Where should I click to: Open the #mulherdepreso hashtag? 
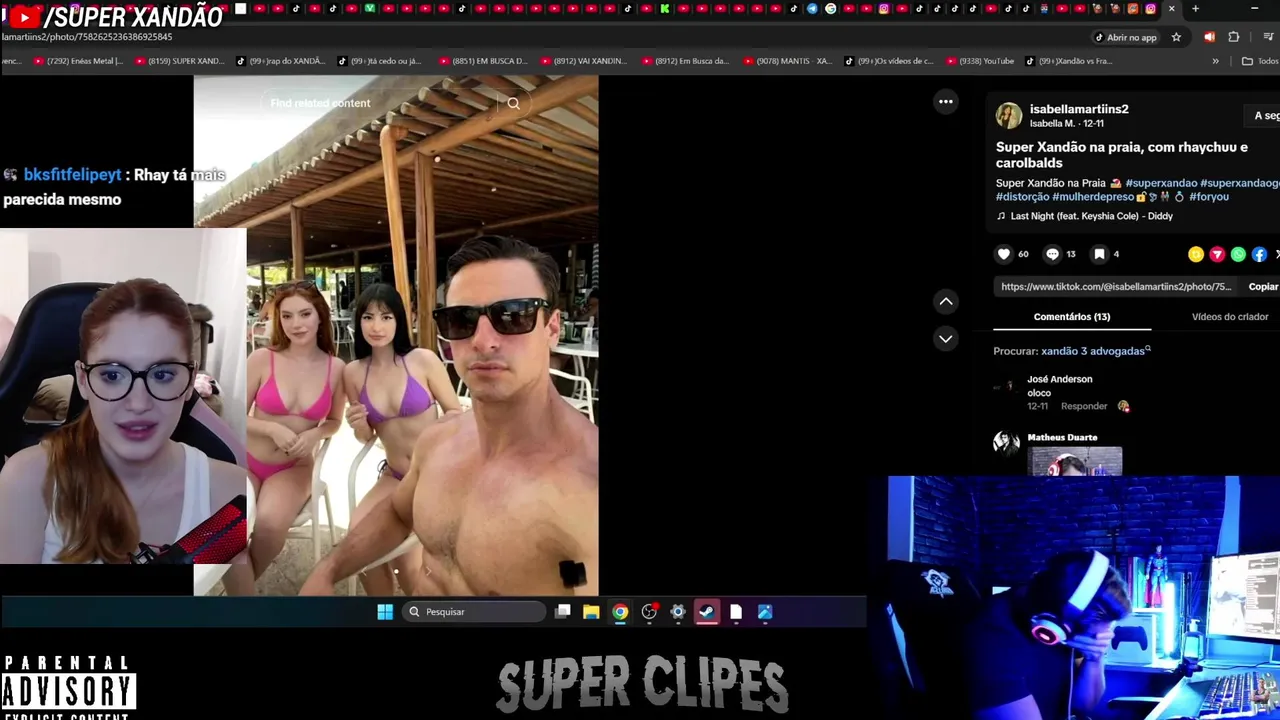pyautogui.click(x=1093, y=197)
